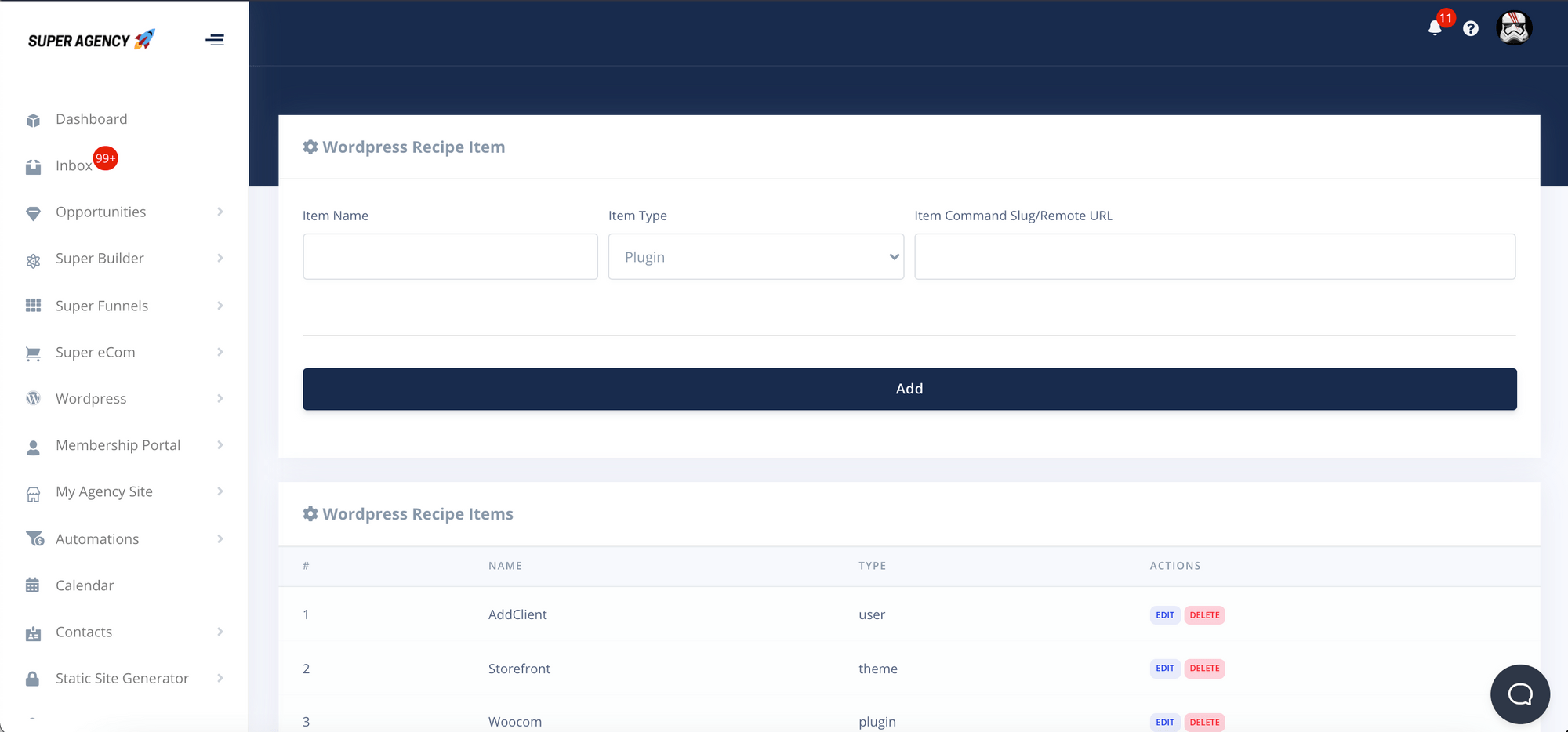
Task: Click the Calendar icon in sidebar
Action: coord(33,585)
